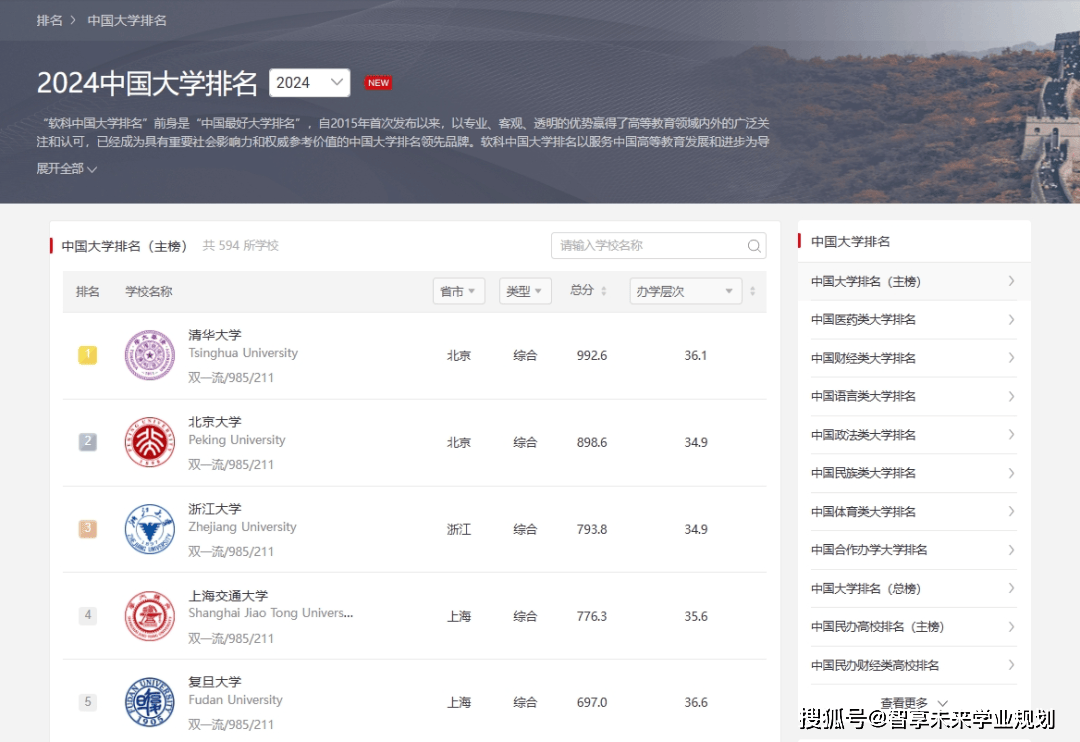Viewport: 1080px width, 742px height.
Task: Expand description with 展开全部
Action: click(x=66, y=169)
